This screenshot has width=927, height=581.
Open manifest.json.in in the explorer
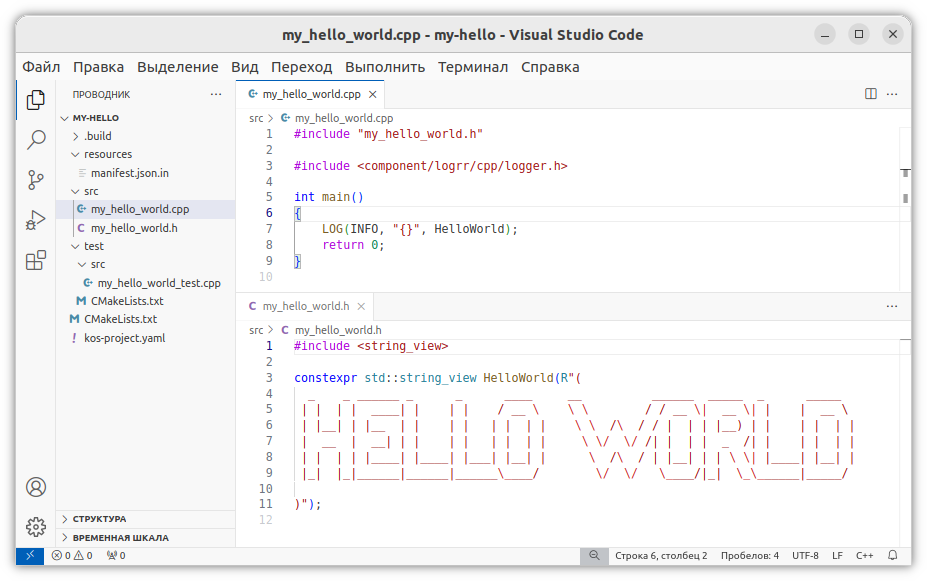(129, 173)
